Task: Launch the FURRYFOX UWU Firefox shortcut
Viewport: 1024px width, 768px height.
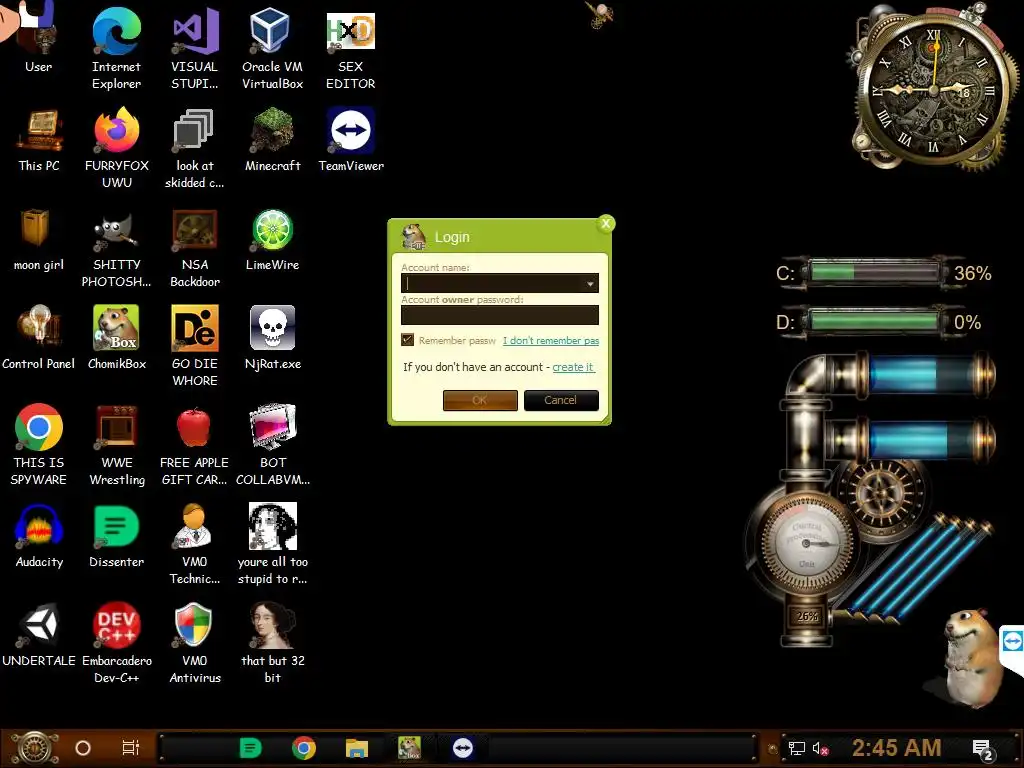Action: 116,147
